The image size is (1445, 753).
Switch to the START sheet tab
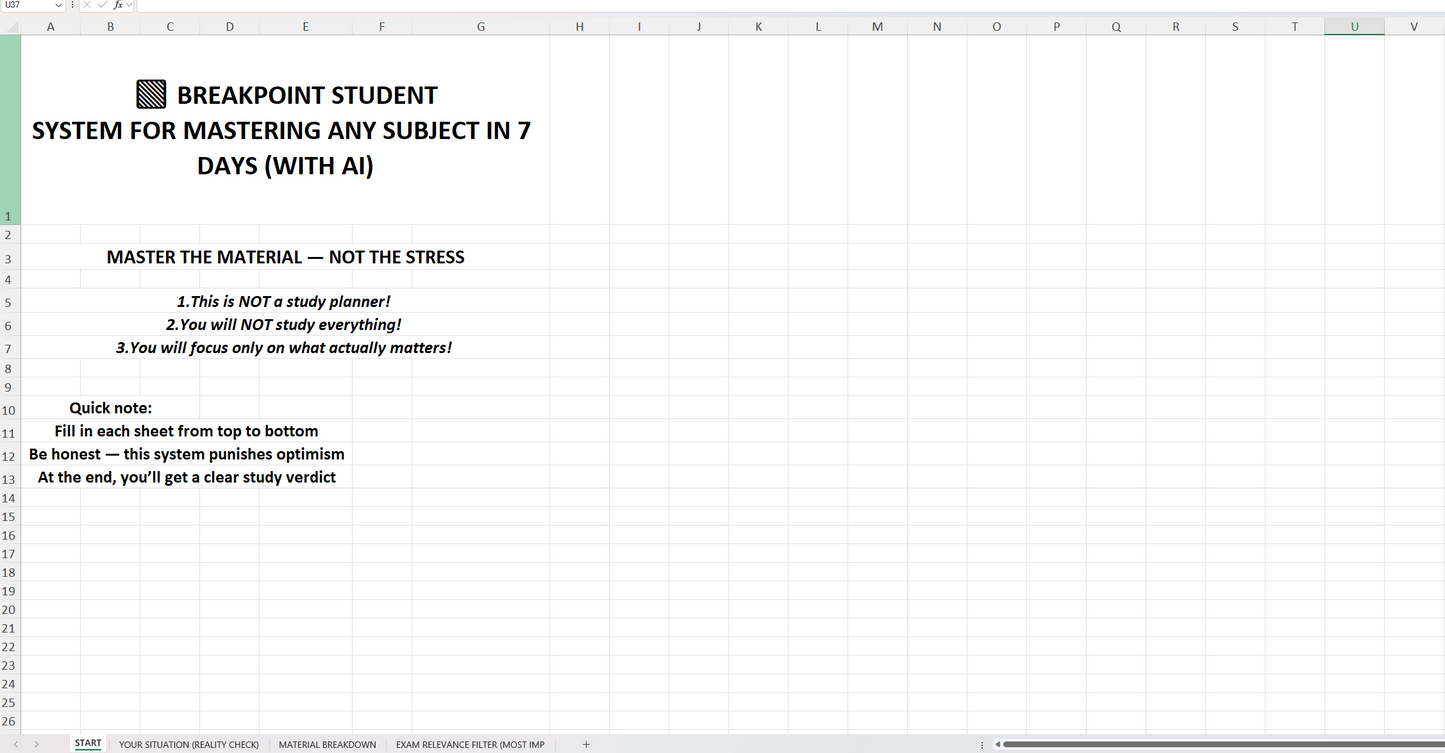pos(88,744)
